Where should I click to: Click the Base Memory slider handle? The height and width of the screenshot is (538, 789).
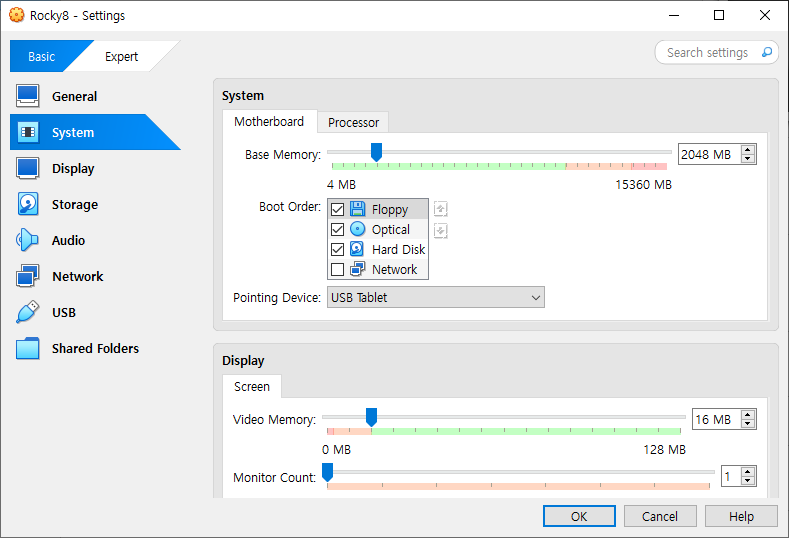pos(376,151)
